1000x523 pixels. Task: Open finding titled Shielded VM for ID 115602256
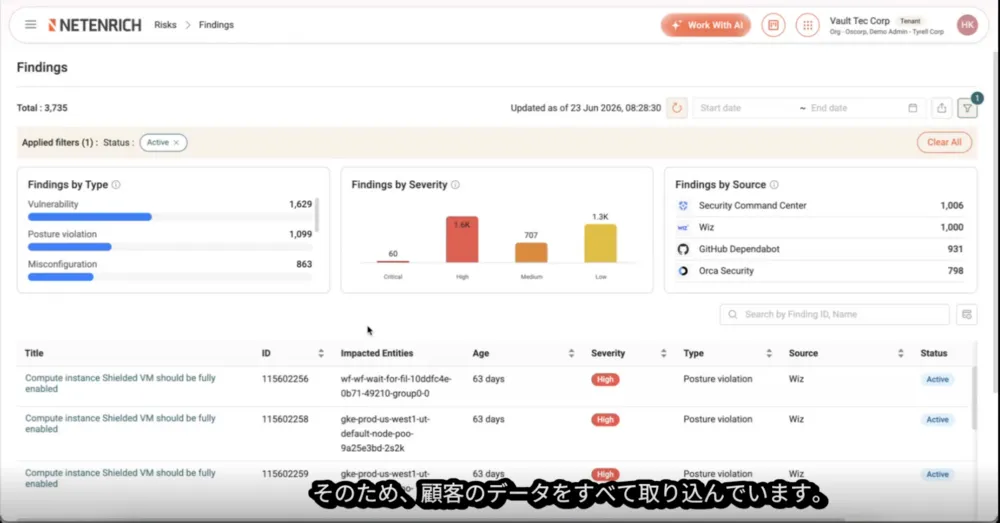tap(120, 383)
